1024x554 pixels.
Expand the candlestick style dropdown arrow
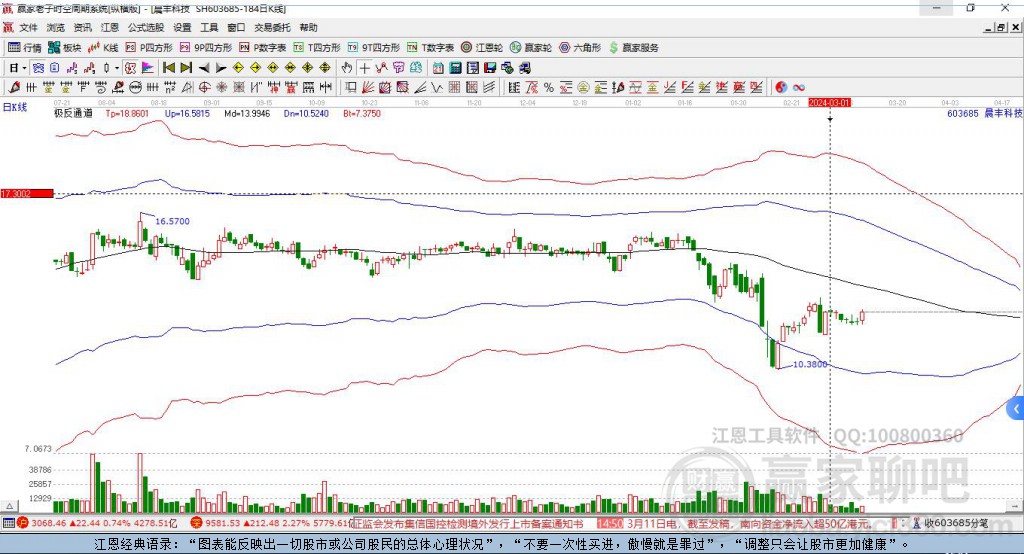117,68
